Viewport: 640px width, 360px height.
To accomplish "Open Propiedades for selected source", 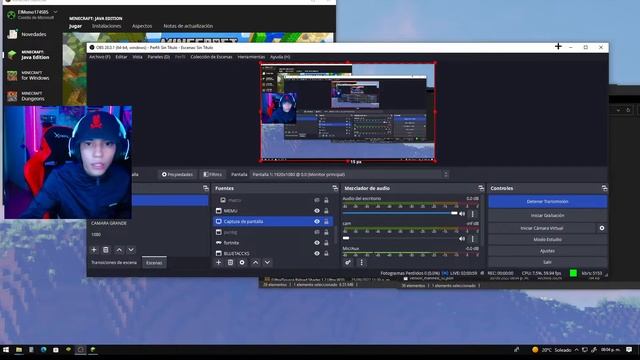I will pyautogui.click(x=177, y=174).
